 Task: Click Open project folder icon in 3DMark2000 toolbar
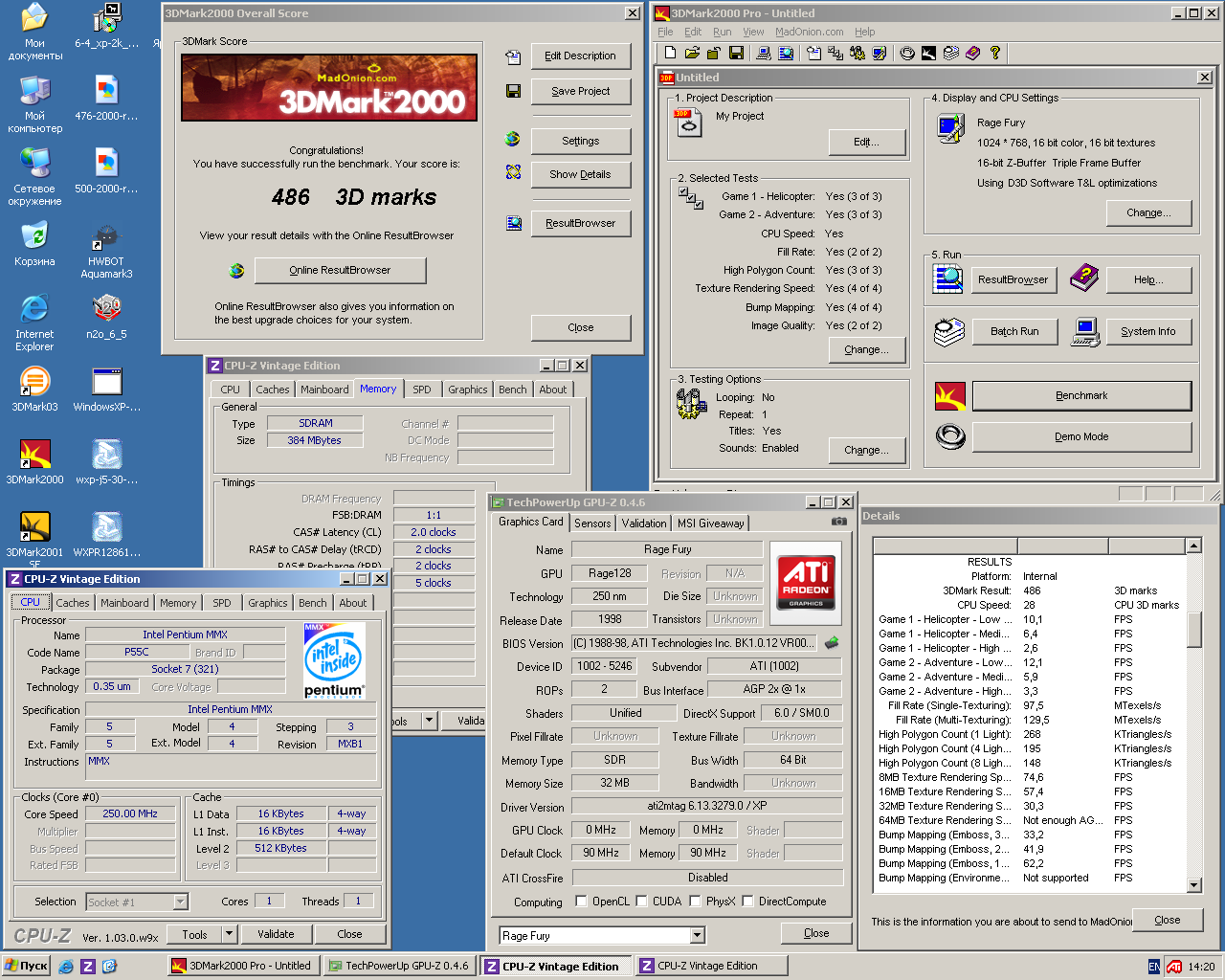692,53
